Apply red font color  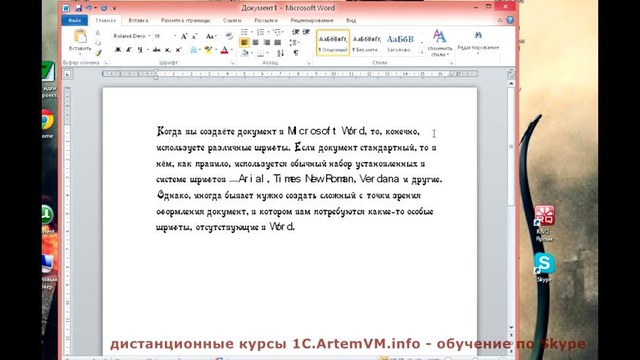[x=224, y=50]
